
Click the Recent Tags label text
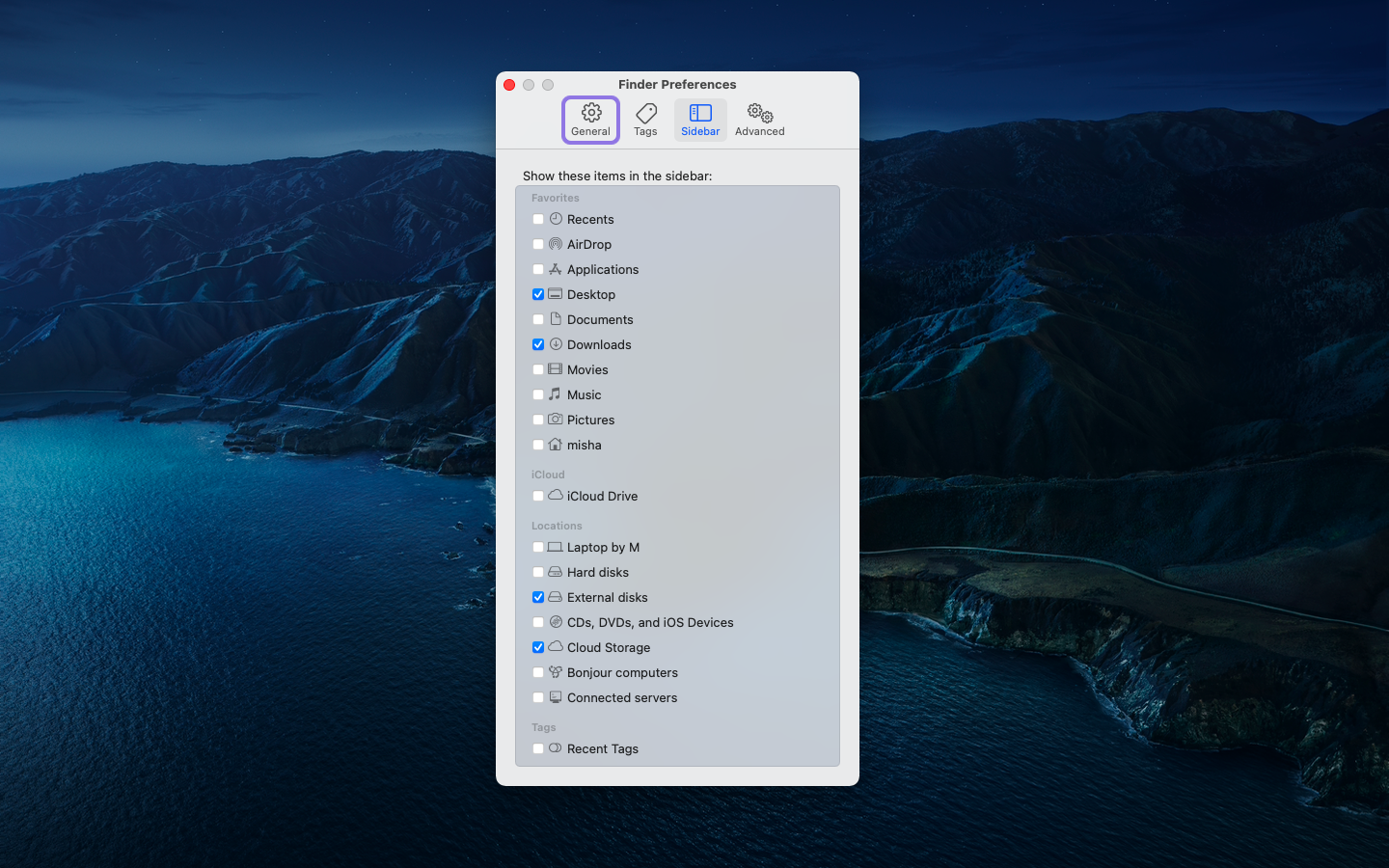coord(603,749)
